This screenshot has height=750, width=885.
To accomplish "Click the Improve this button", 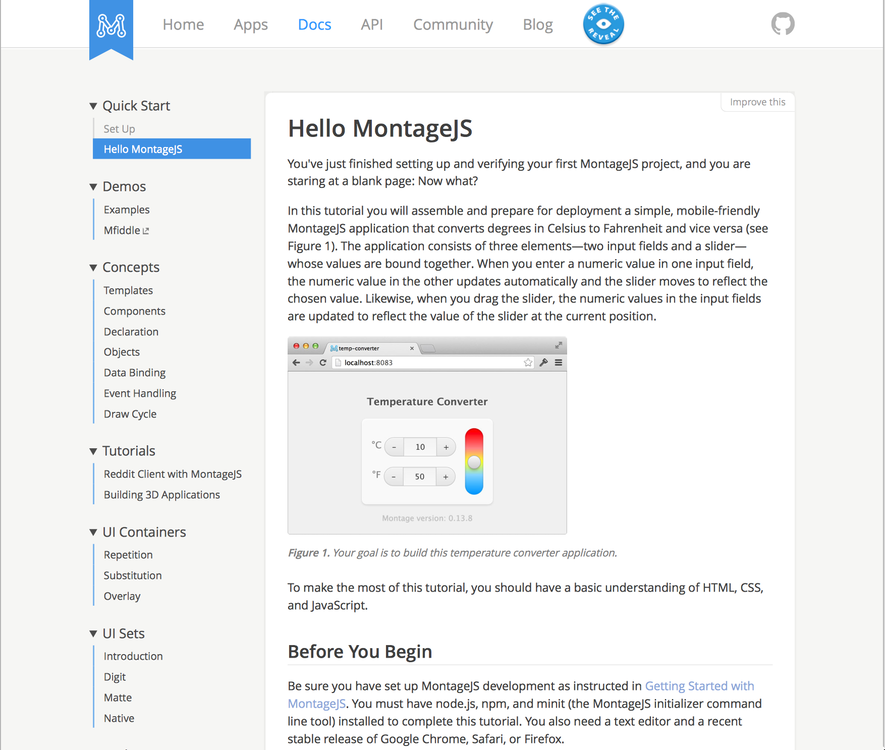I will [x=757, y=102].
